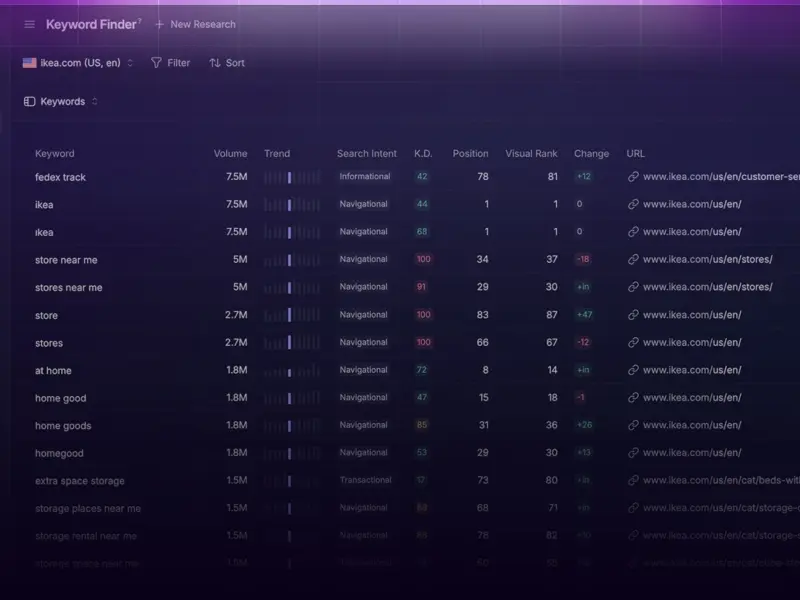Click the Keywords panel layout icon
The height and width of the screenshot is (600, 800).
pyautogui.click(x=30, y=102)
